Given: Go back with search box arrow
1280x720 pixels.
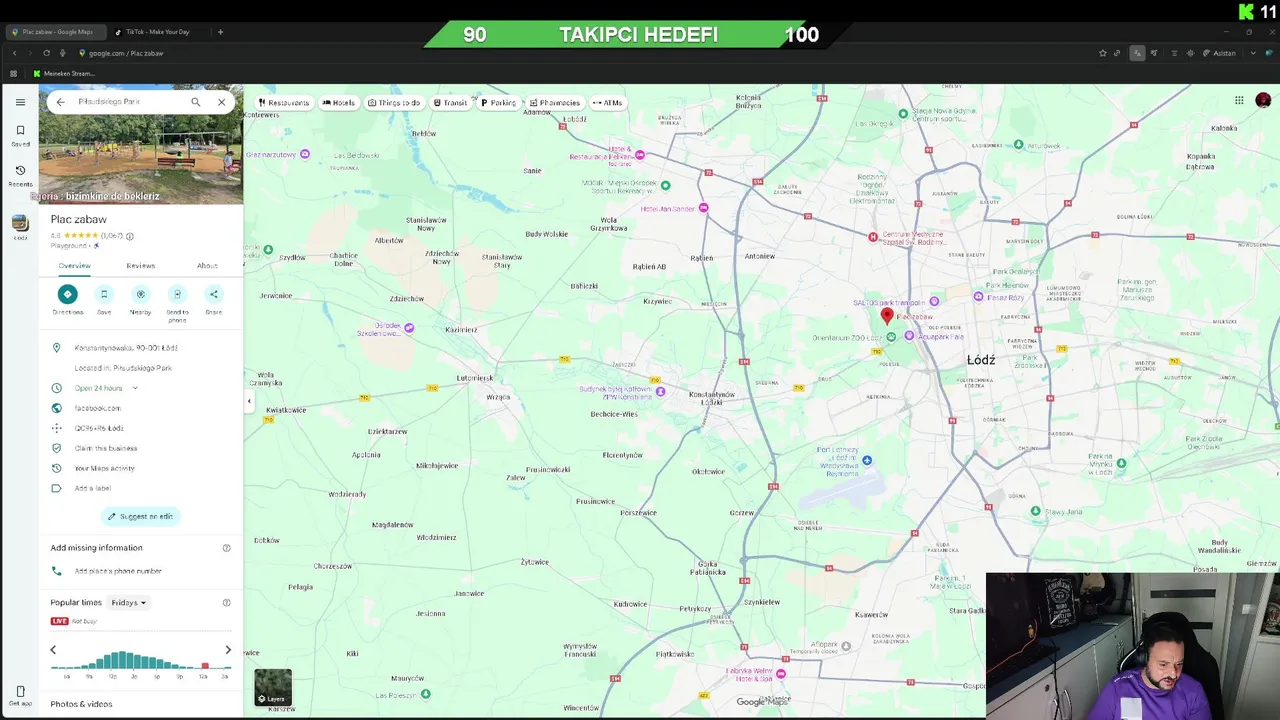Looking at the screenshot, I should pos(61,102).
